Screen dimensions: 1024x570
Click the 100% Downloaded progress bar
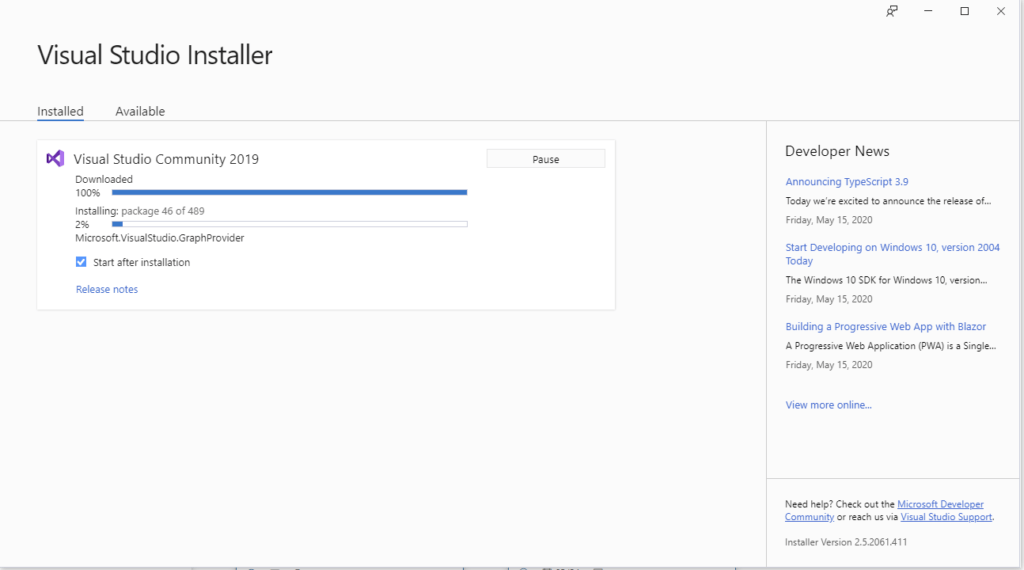click(289, 192)
